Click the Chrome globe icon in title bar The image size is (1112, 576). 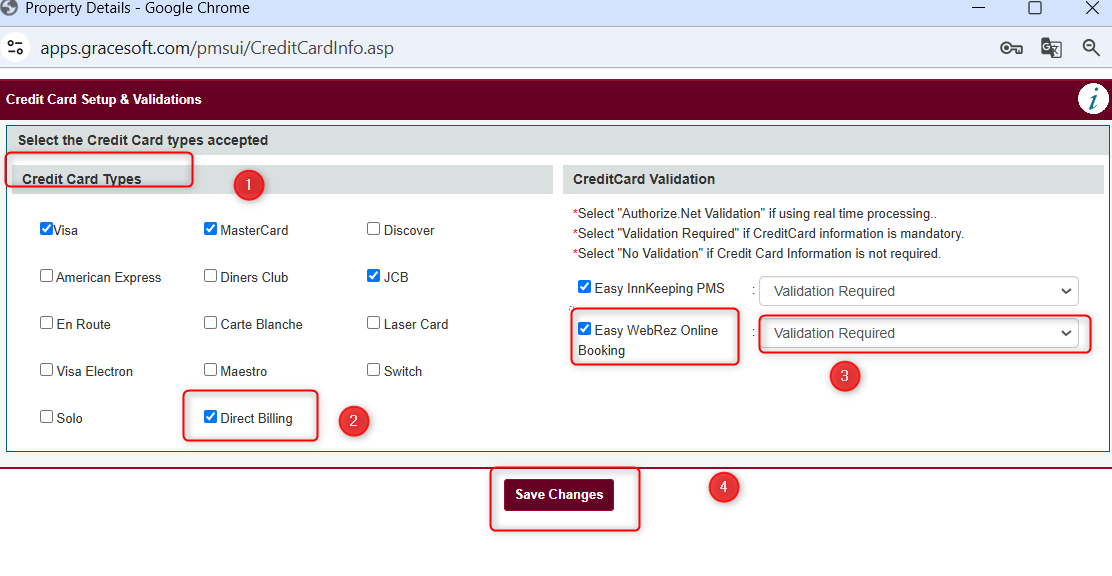pos(10,8)
